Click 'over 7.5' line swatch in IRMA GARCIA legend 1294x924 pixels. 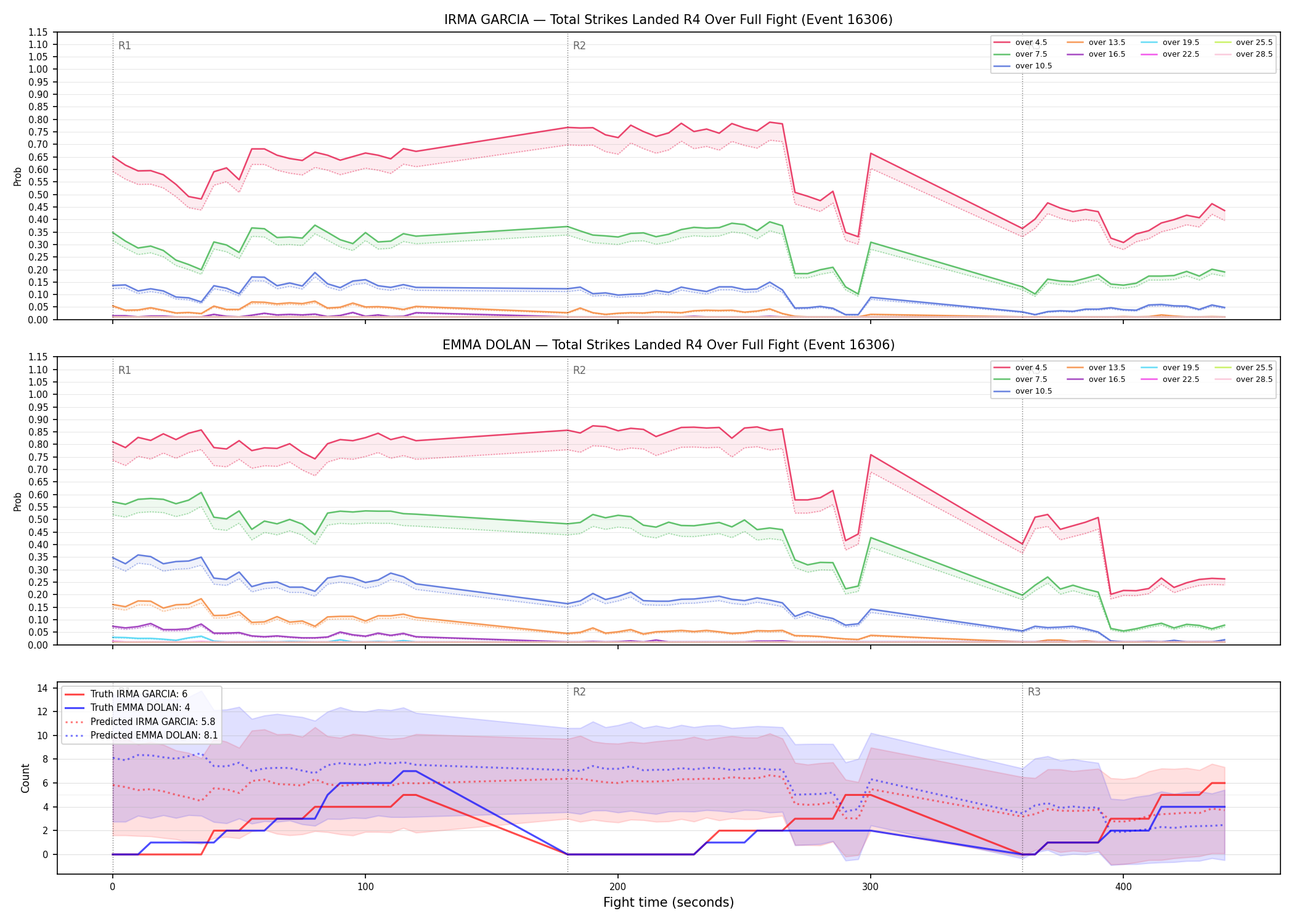point(1003,54)
